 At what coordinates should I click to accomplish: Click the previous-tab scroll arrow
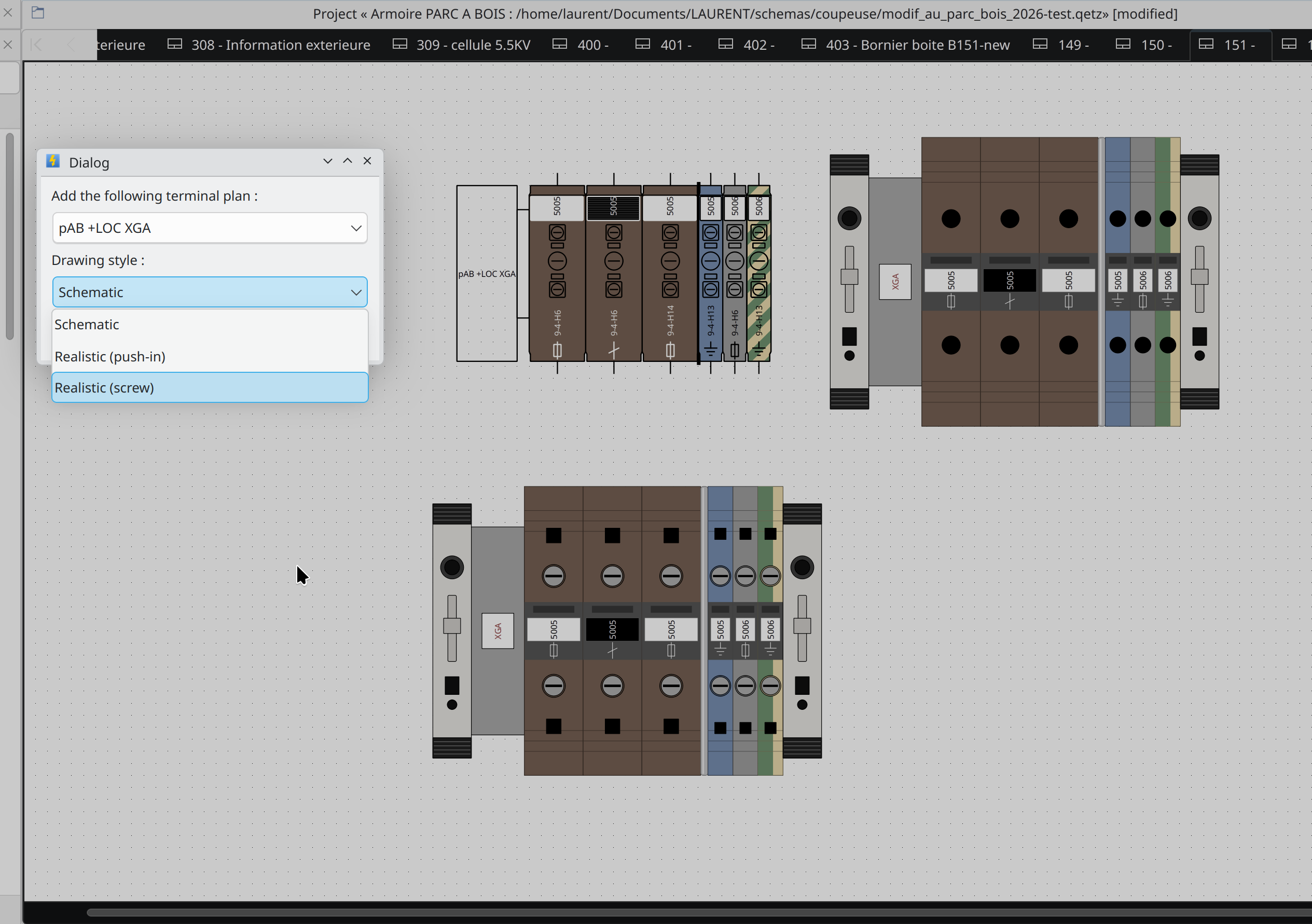pyautogui.click(x=71, y=45)
